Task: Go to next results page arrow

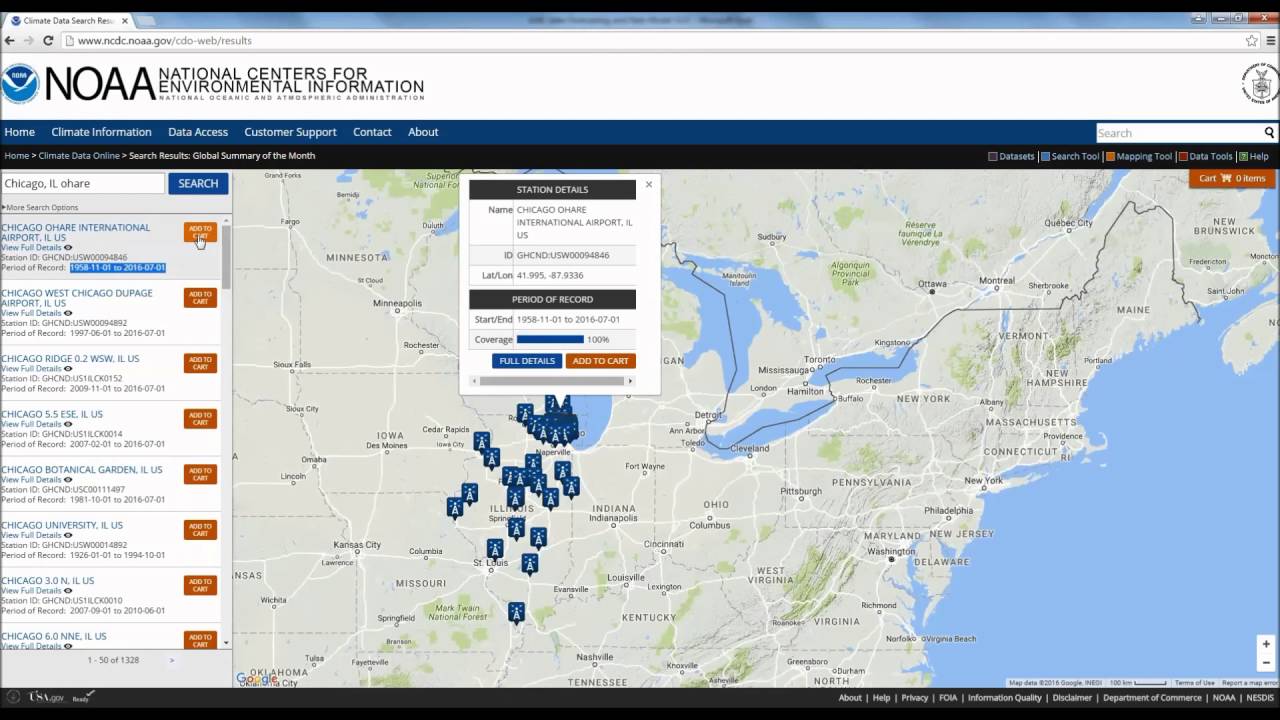Action: click(x=171, y=660)
